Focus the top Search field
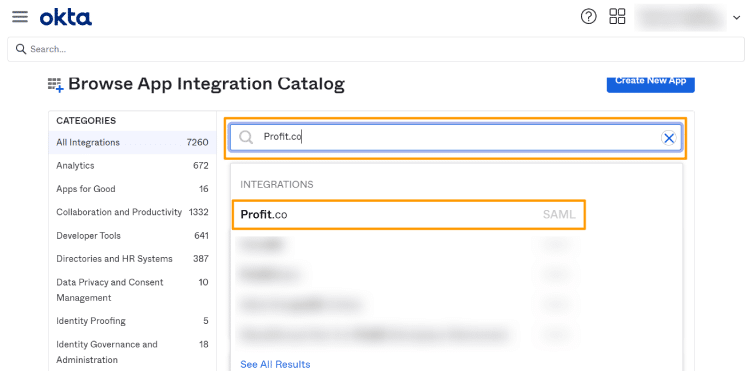Image resolution: width=748 pixels, height=371 pixels. (376, 49)
